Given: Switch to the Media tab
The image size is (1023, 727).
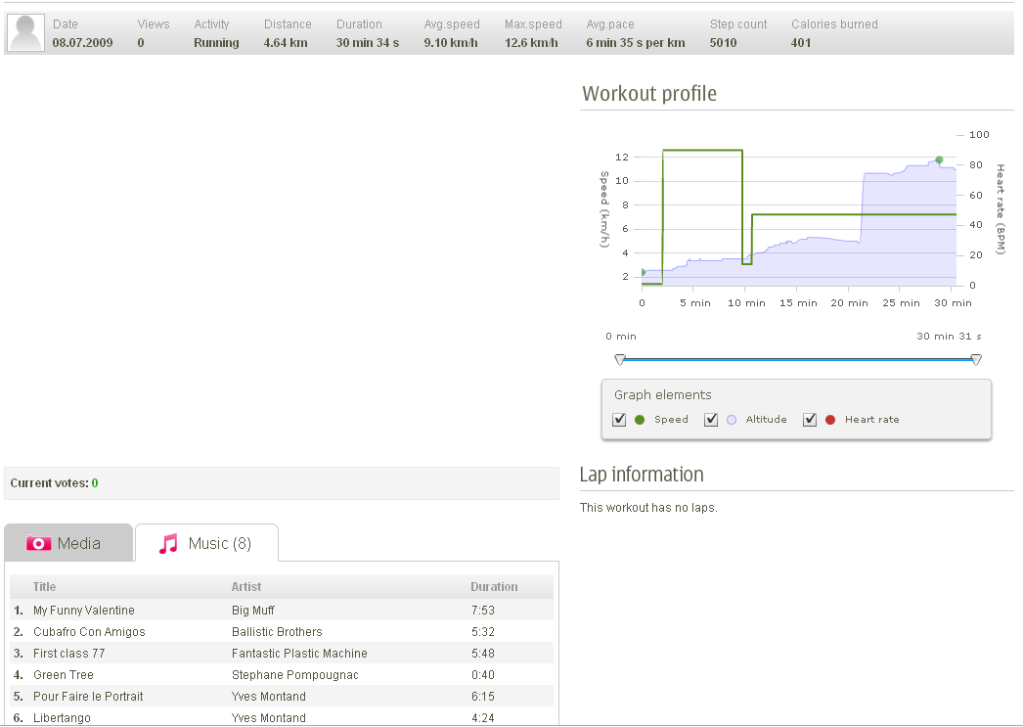Looking at the screenshot, I should [68, 543].
